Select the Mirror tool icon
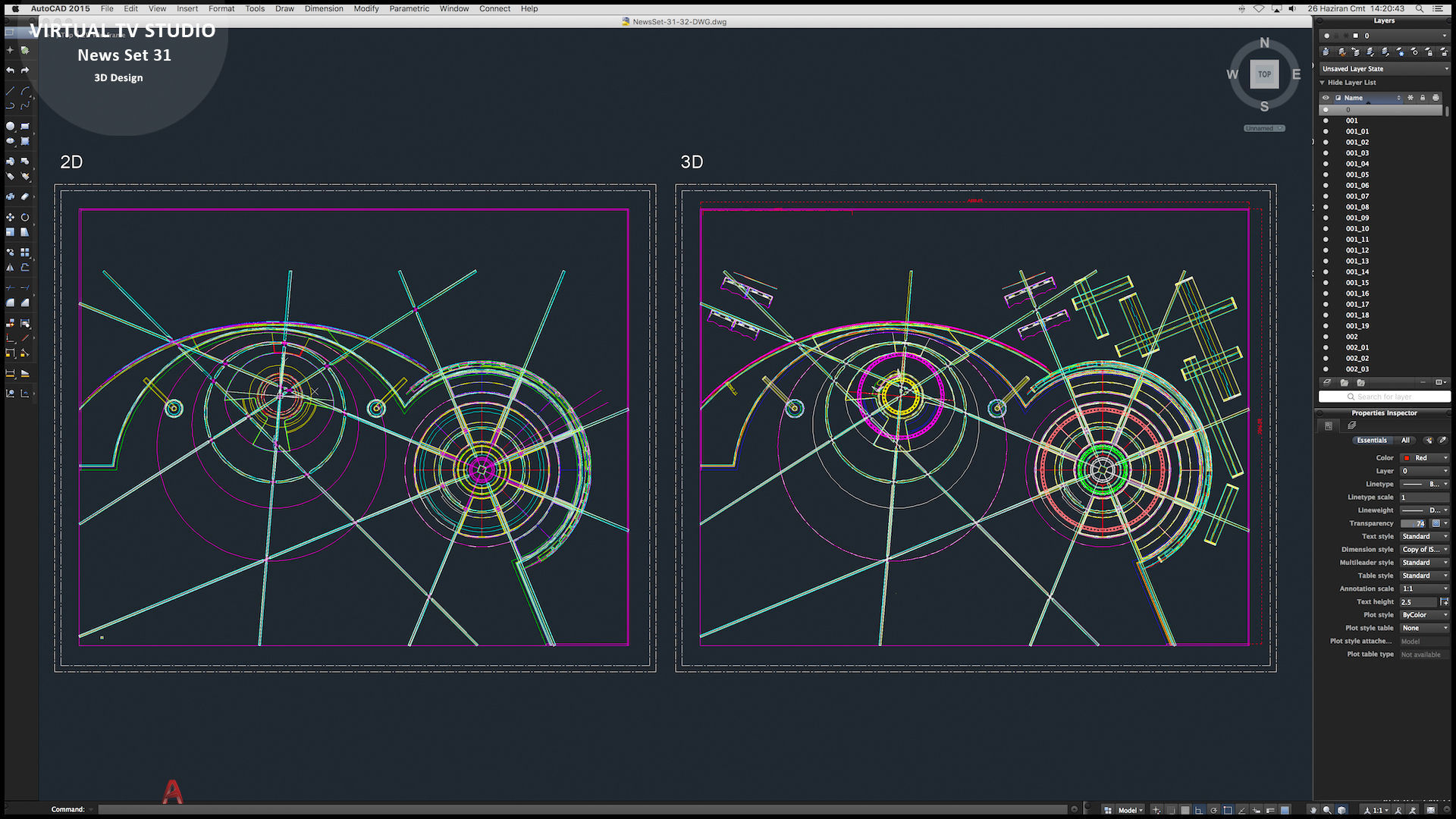1456x819 pixels. [x=10, y=267]
